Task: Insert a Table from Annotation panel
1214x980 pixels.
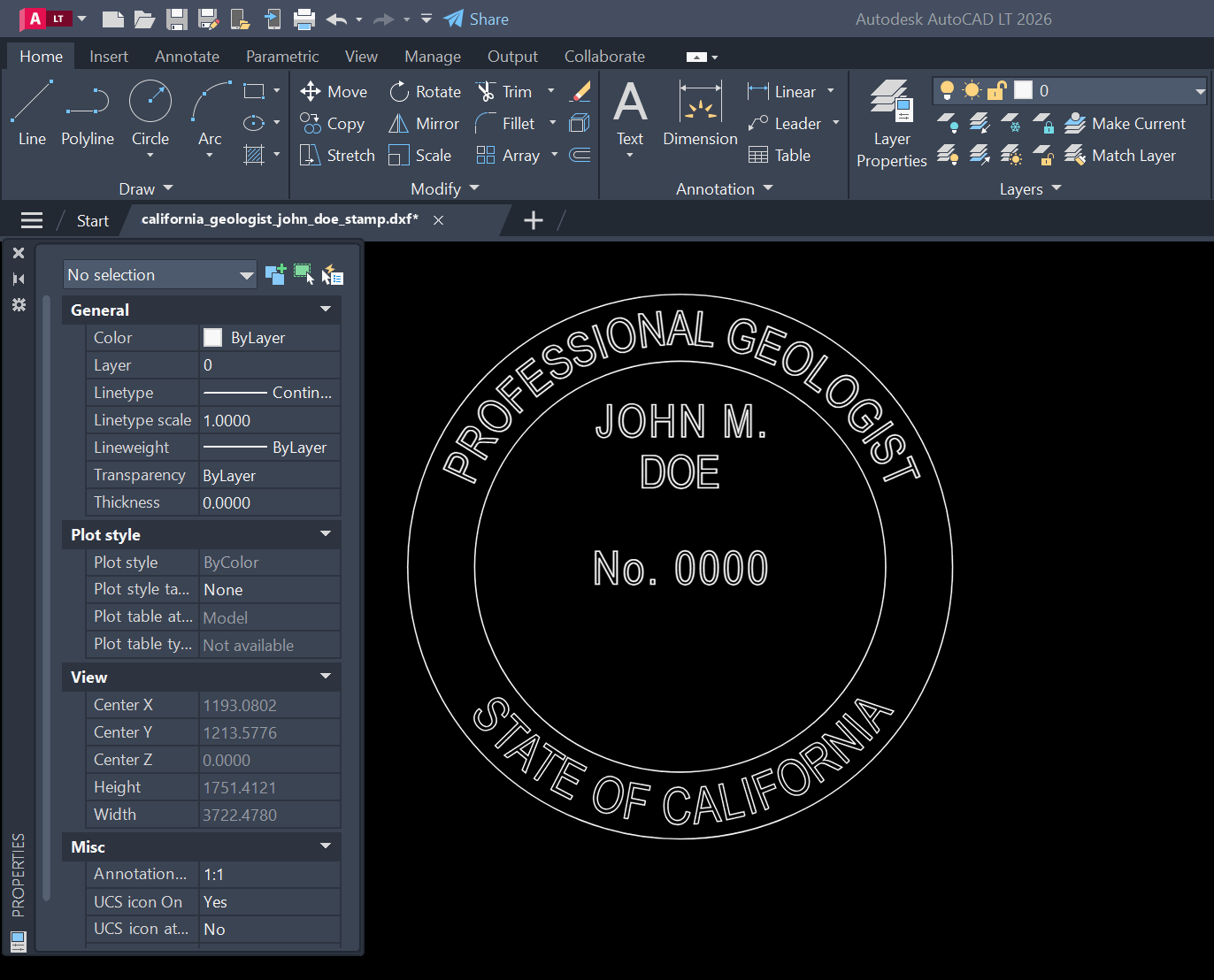Action: pos(780,156)
